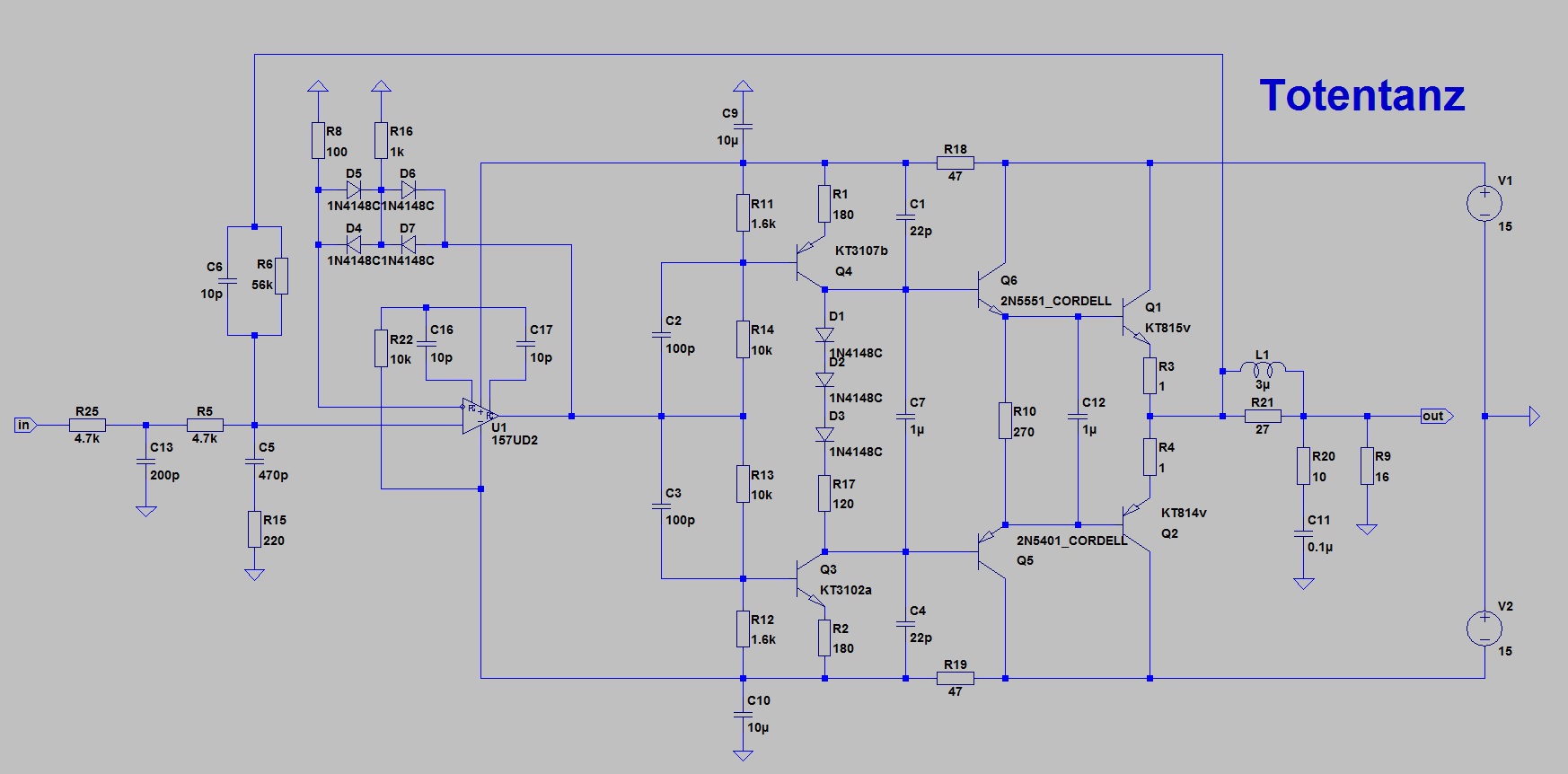
Task: Select the 'R13' resistor name label
Action: tap(762, 475)
